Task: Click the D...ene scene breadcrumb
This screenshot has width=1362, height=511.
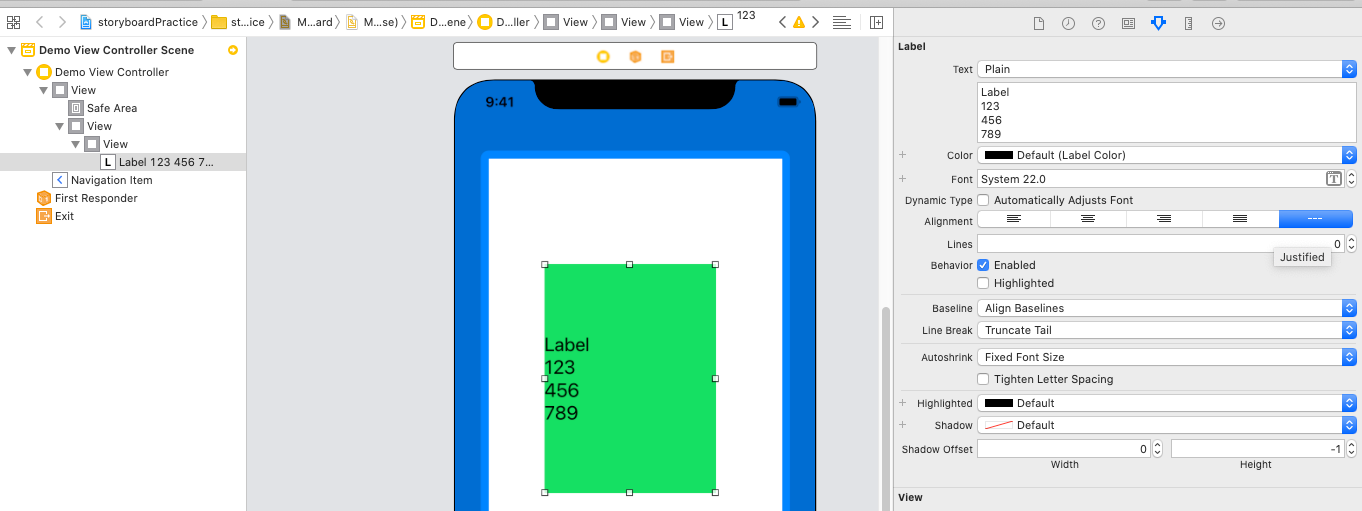Action: (438, 22)
